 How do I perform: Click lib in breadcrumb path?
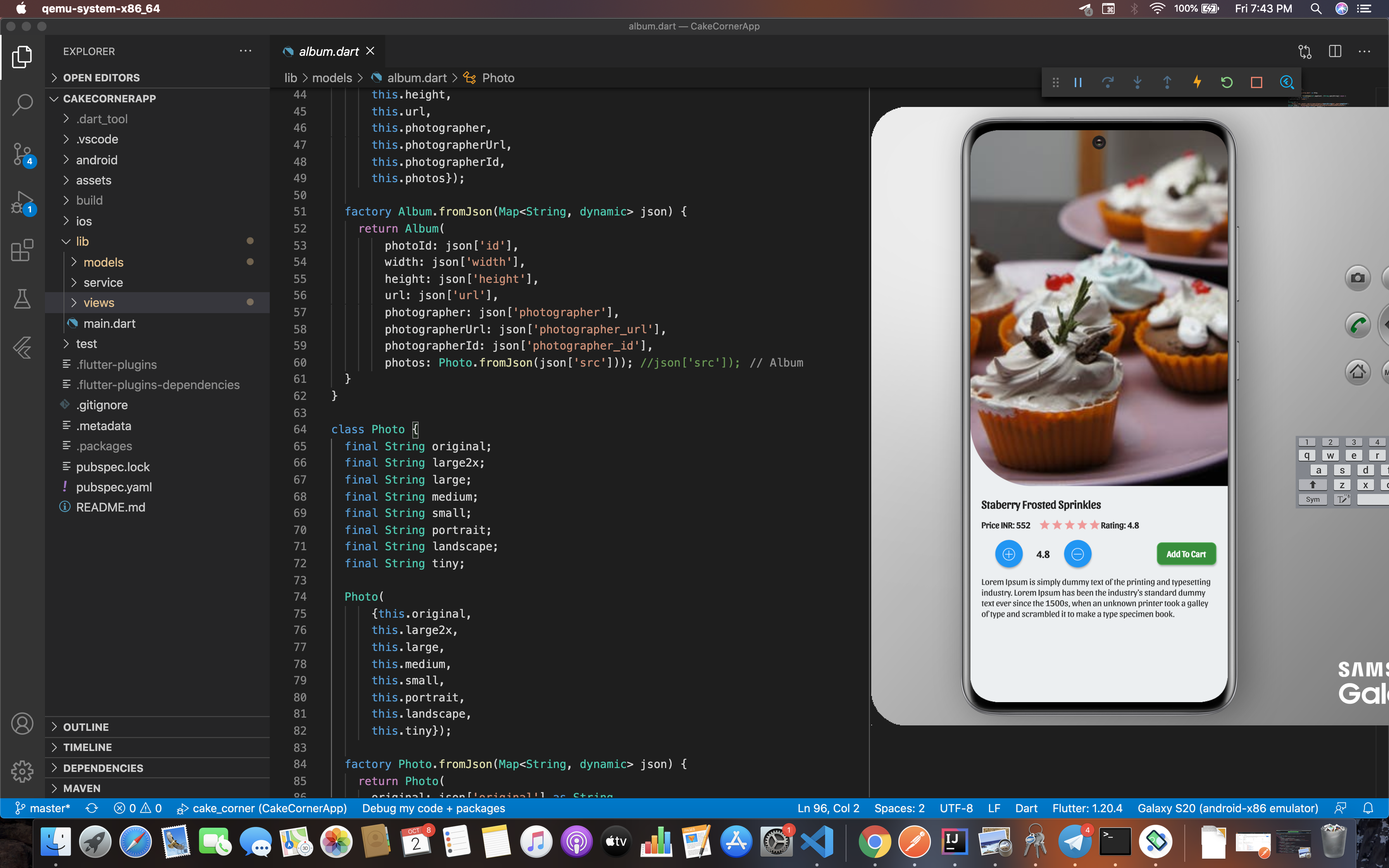click(x=291, y=78)
